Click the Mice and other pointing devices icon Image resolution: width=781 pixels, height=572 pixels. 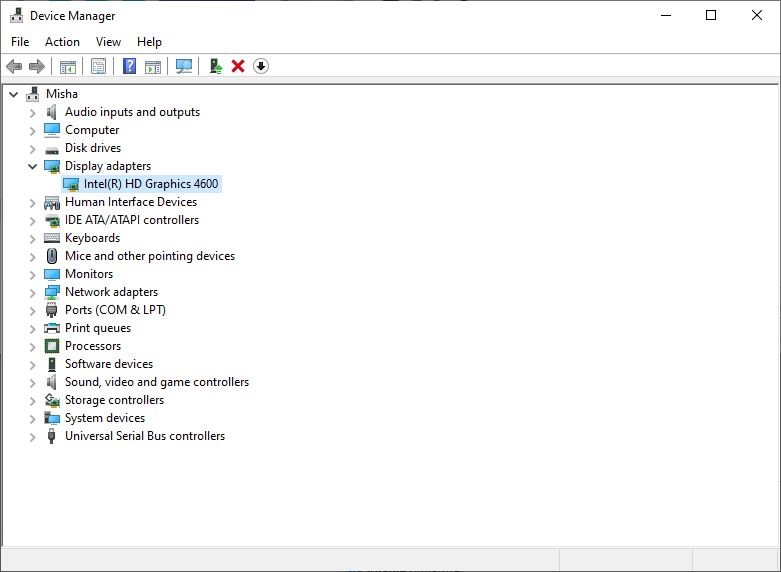(x=52, y=256)
